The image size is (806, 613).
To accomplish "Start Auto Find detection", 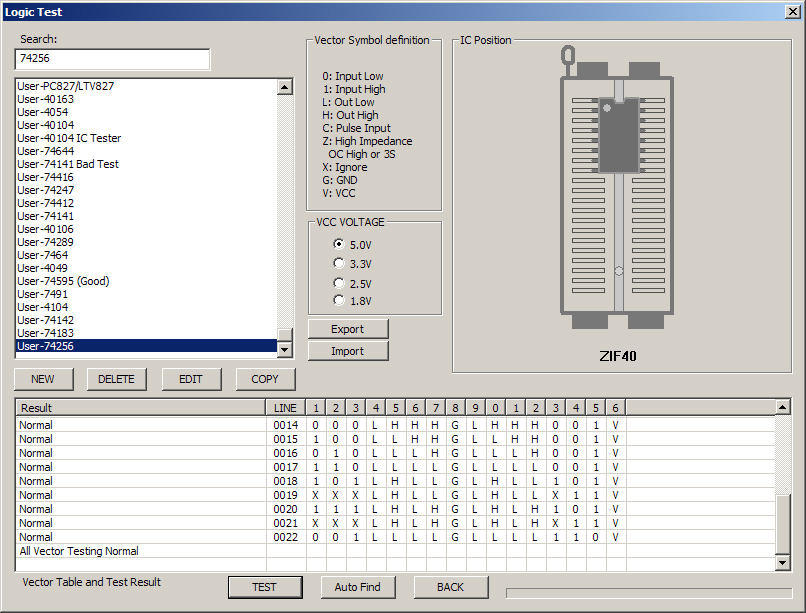I will pos(357,587).
